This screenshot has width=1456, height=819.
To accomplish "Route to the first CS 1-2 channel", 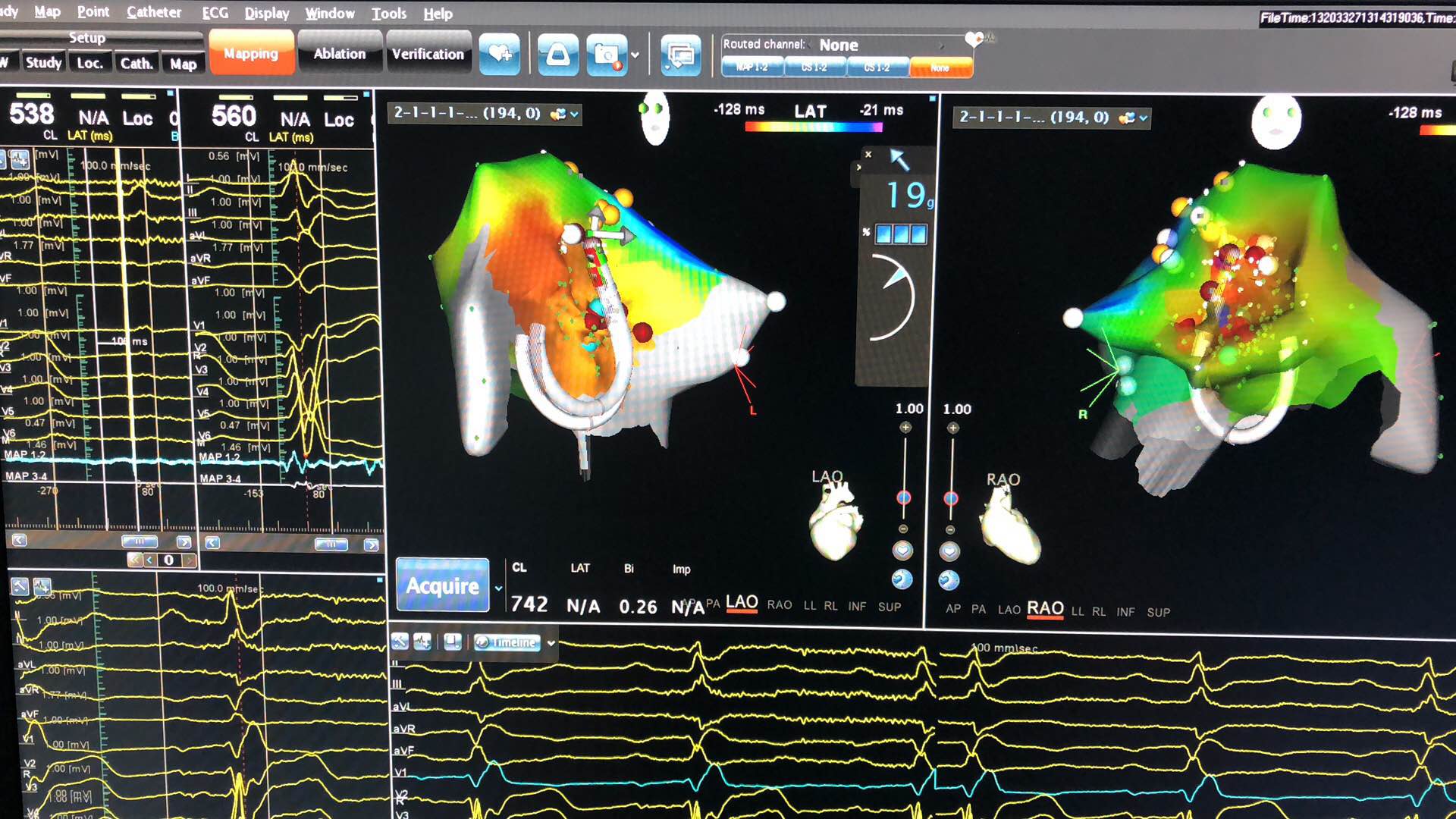I will pos(814,67).
